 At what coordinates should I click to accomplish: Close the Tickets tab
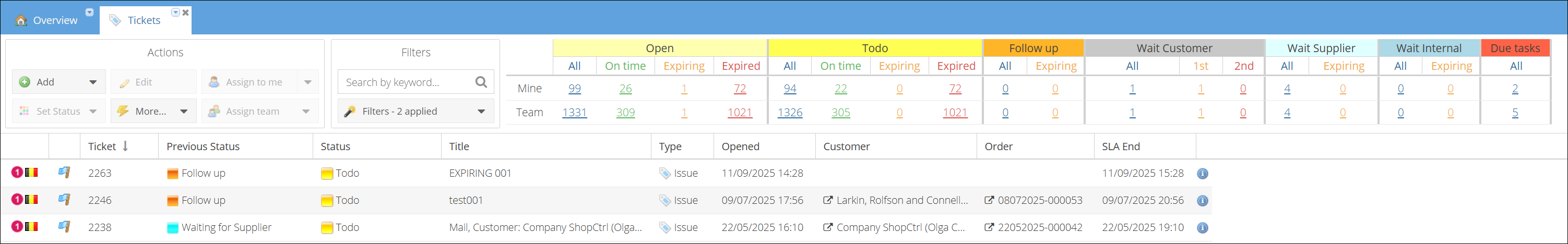(x=186, y=12)
